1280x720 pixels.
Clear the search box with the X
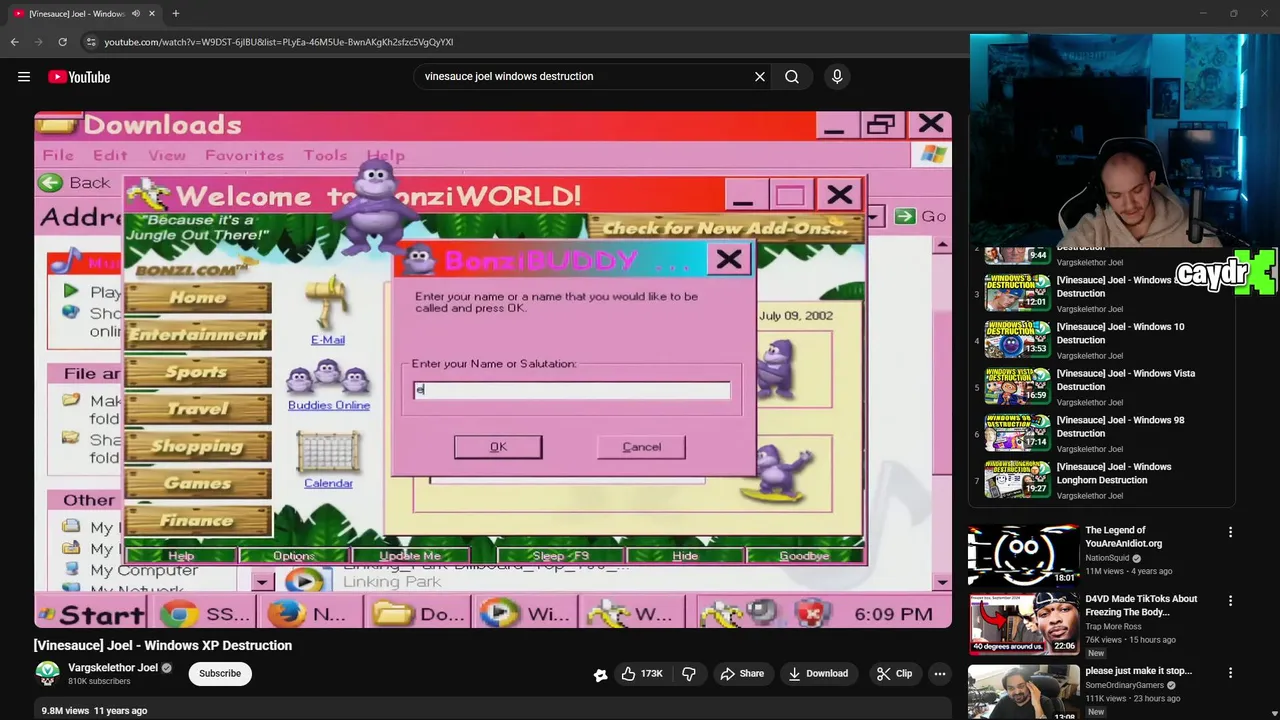click(760, 76)
